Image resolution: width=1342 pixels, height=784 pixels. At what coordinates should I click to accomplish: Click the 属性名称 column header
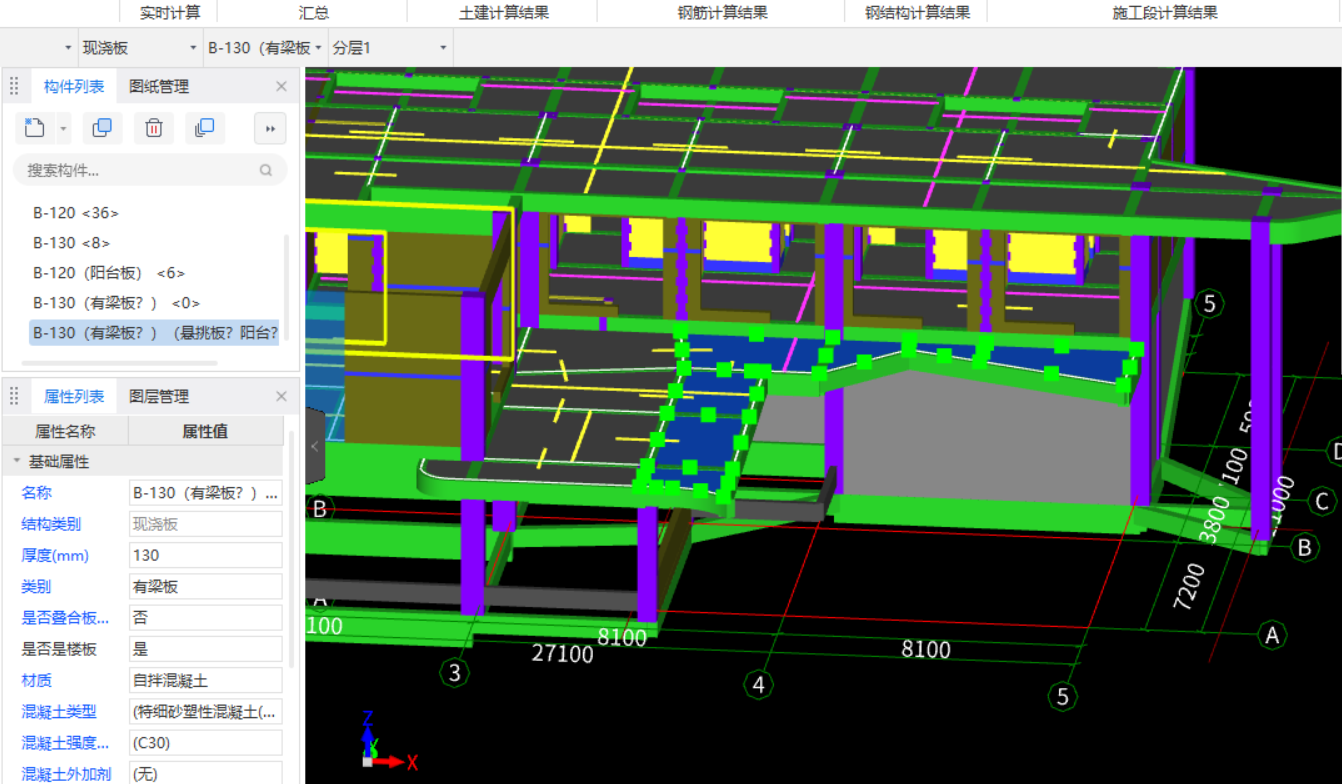tap(66, 431)
